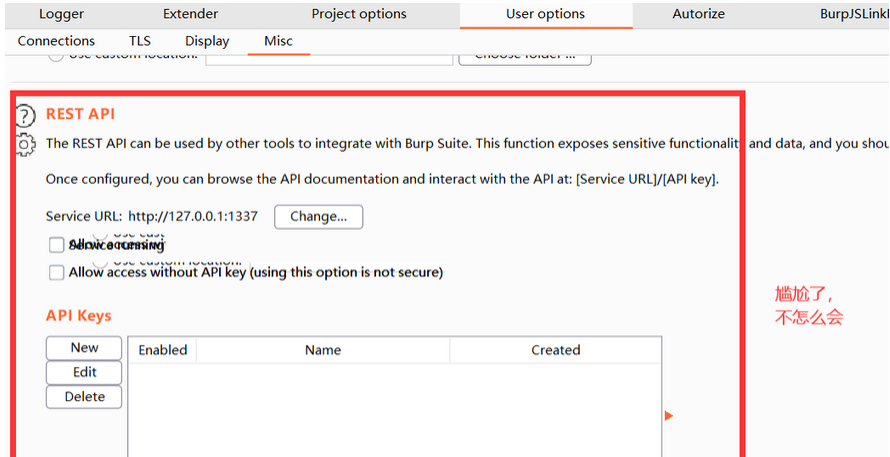Click the Enabled column header
Image resolution: width=890 pixels, height=457 pixels.
[x=163, y=350]
